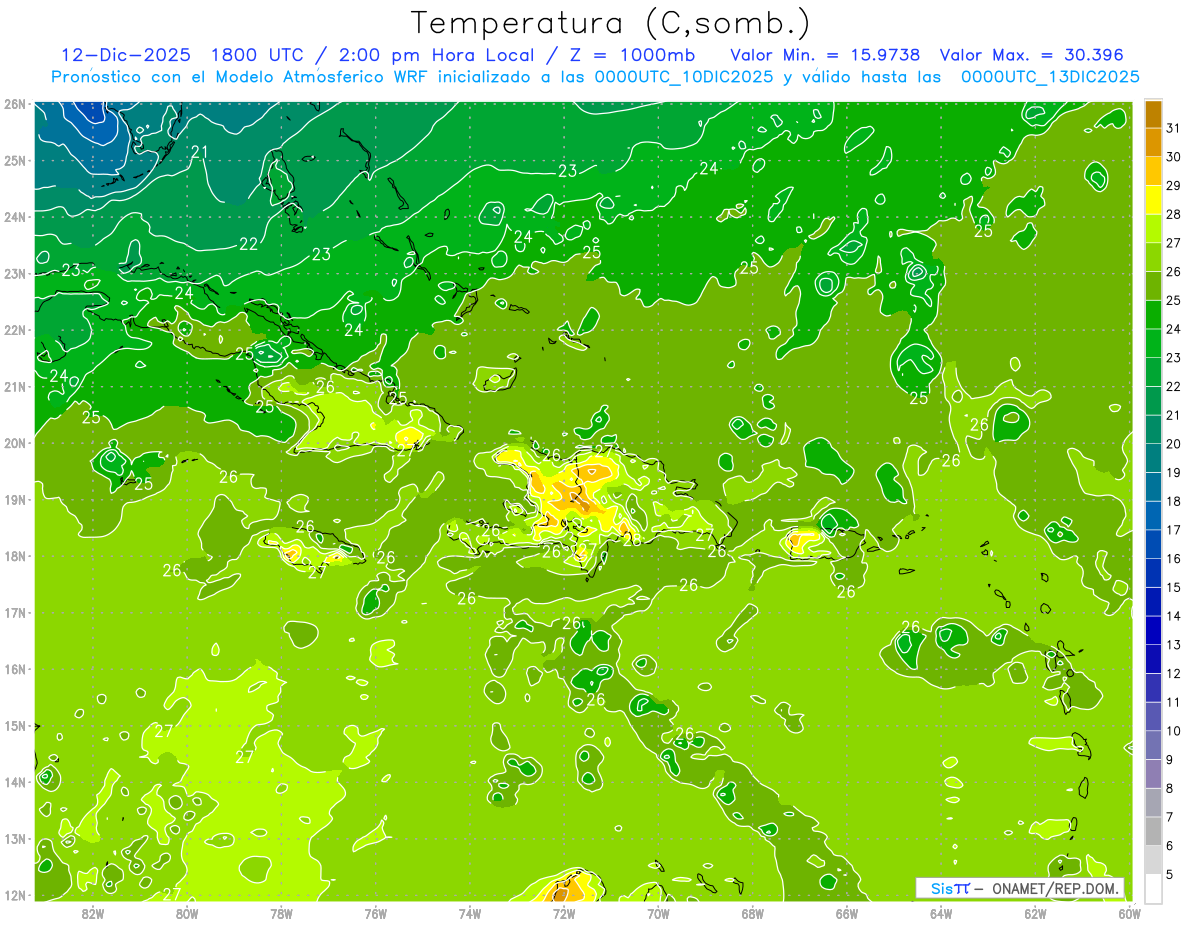1200x927 pixels.
Task: Click the '20N' latitude axis label
Action: [x=14, y=443]
